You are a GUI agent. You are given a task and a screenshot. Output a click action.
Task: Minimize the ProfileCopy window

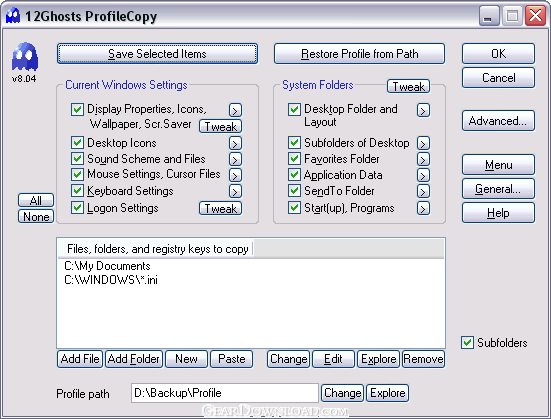(489, 16)
